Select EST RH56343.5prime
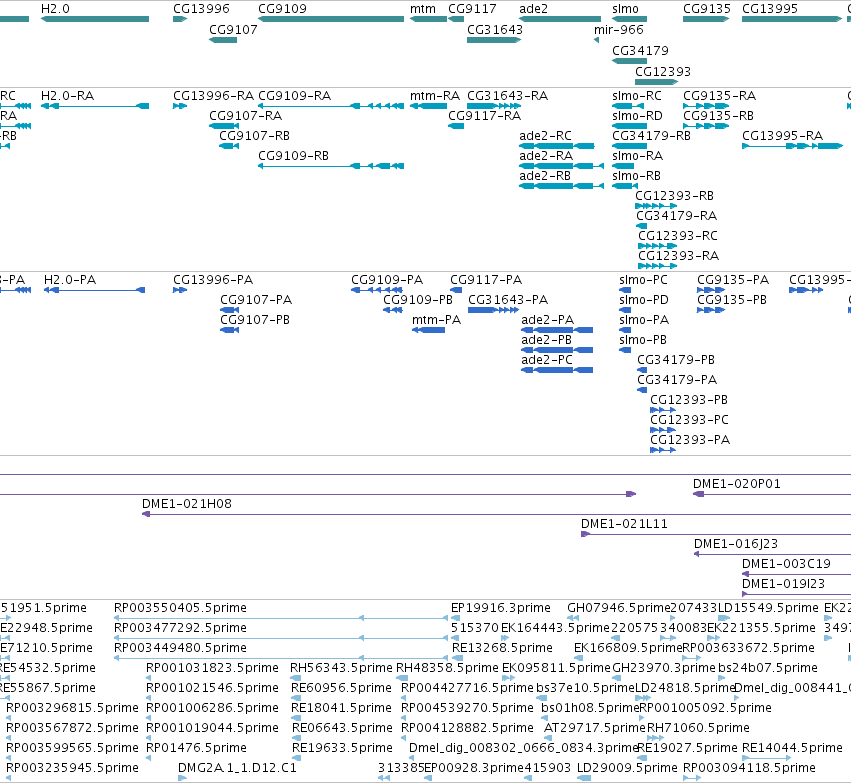 pos(295,679)
